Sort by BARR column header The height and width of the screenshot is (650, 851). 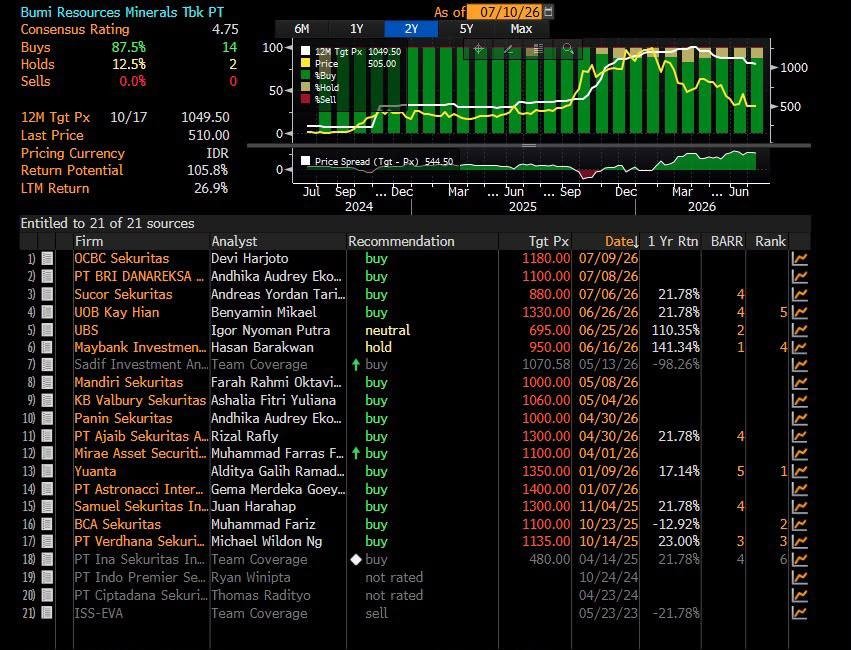pos(727,241)
